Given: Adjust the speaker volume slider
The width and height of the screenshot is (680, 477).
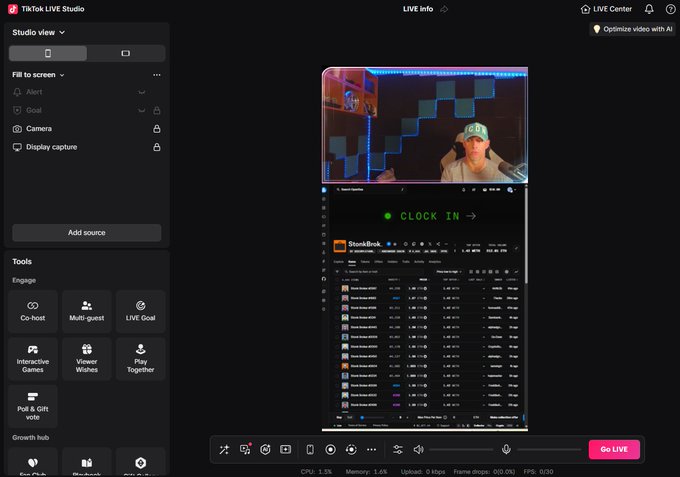Looking at the screenshot, I should point(461,450).
